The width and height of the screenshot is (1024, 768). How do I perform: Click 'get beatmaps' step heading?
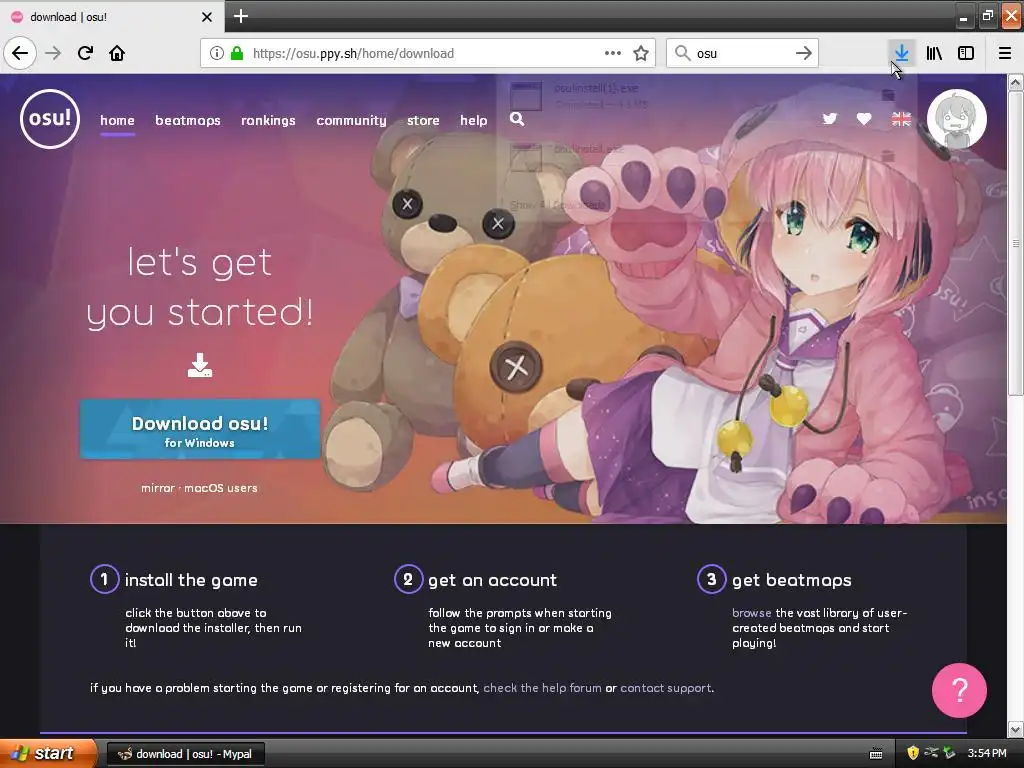point(792,580)
